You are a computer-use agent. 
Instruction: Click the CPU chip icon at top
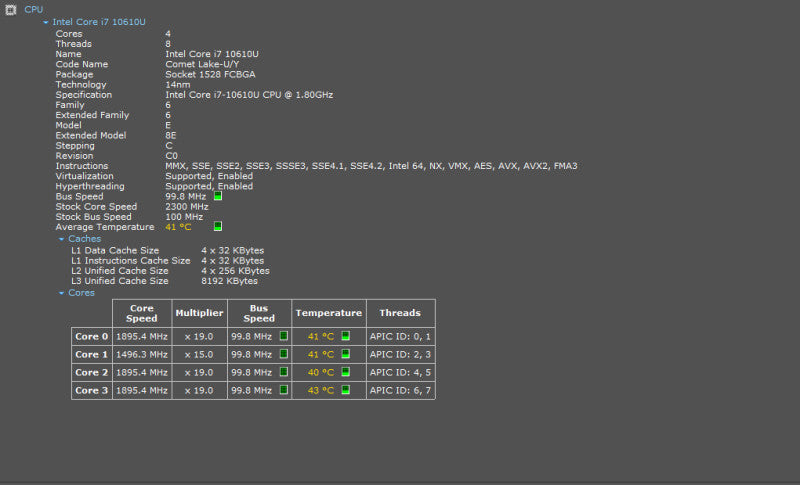tap(11, 10)
